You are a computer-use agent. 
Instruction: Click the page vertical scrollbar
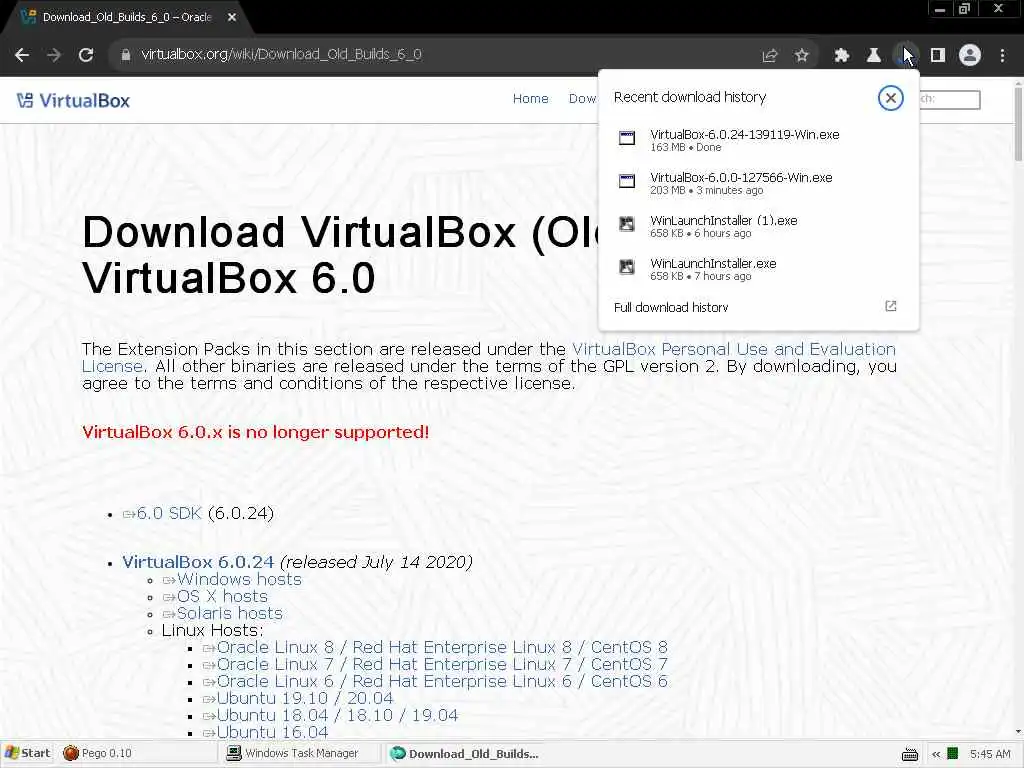pos(1018,124)
